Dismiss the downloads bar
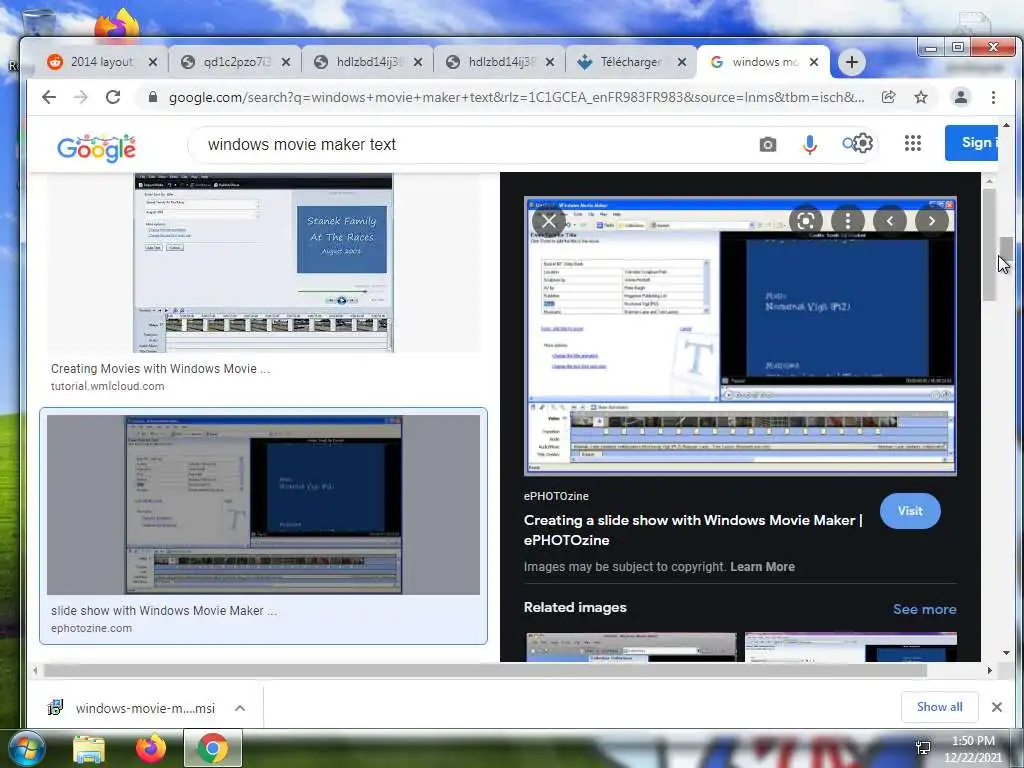 coord(997,707)
